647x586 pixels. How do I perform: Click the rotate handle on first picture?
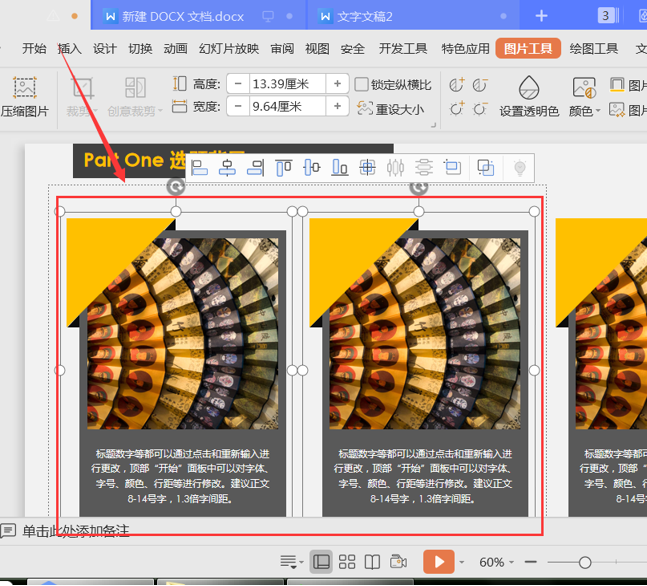[x=176, y=187]
